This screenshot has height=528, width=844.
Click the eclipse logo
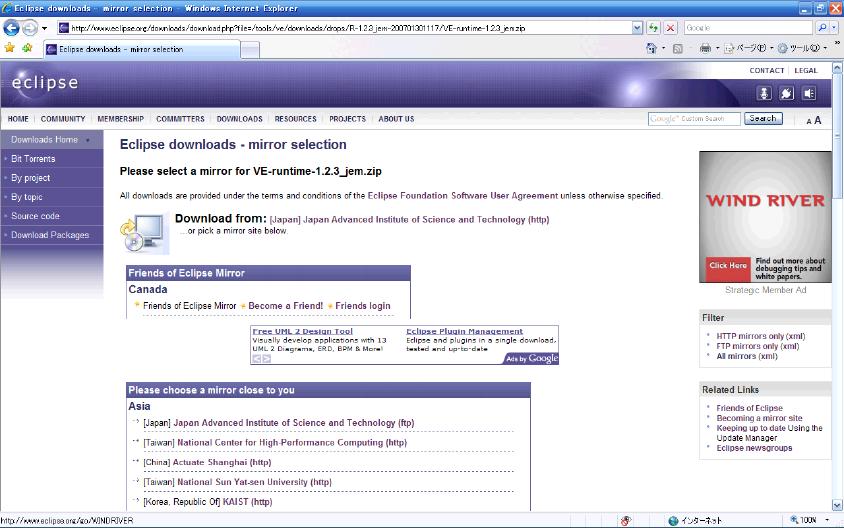click(45, 83)
